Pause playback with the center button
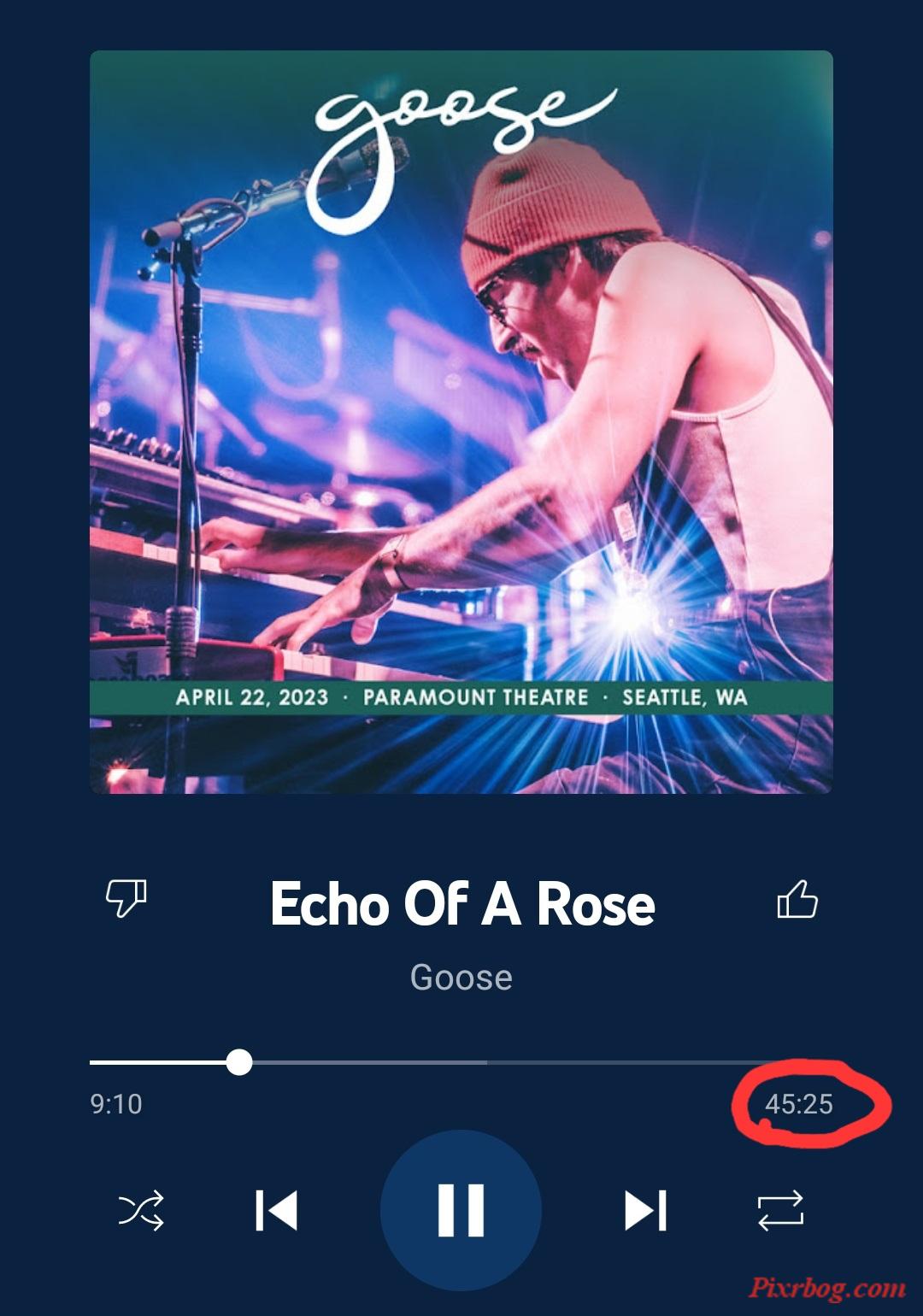The height and width of the screenshot is (1316, 923). [x=461, y=1210]
